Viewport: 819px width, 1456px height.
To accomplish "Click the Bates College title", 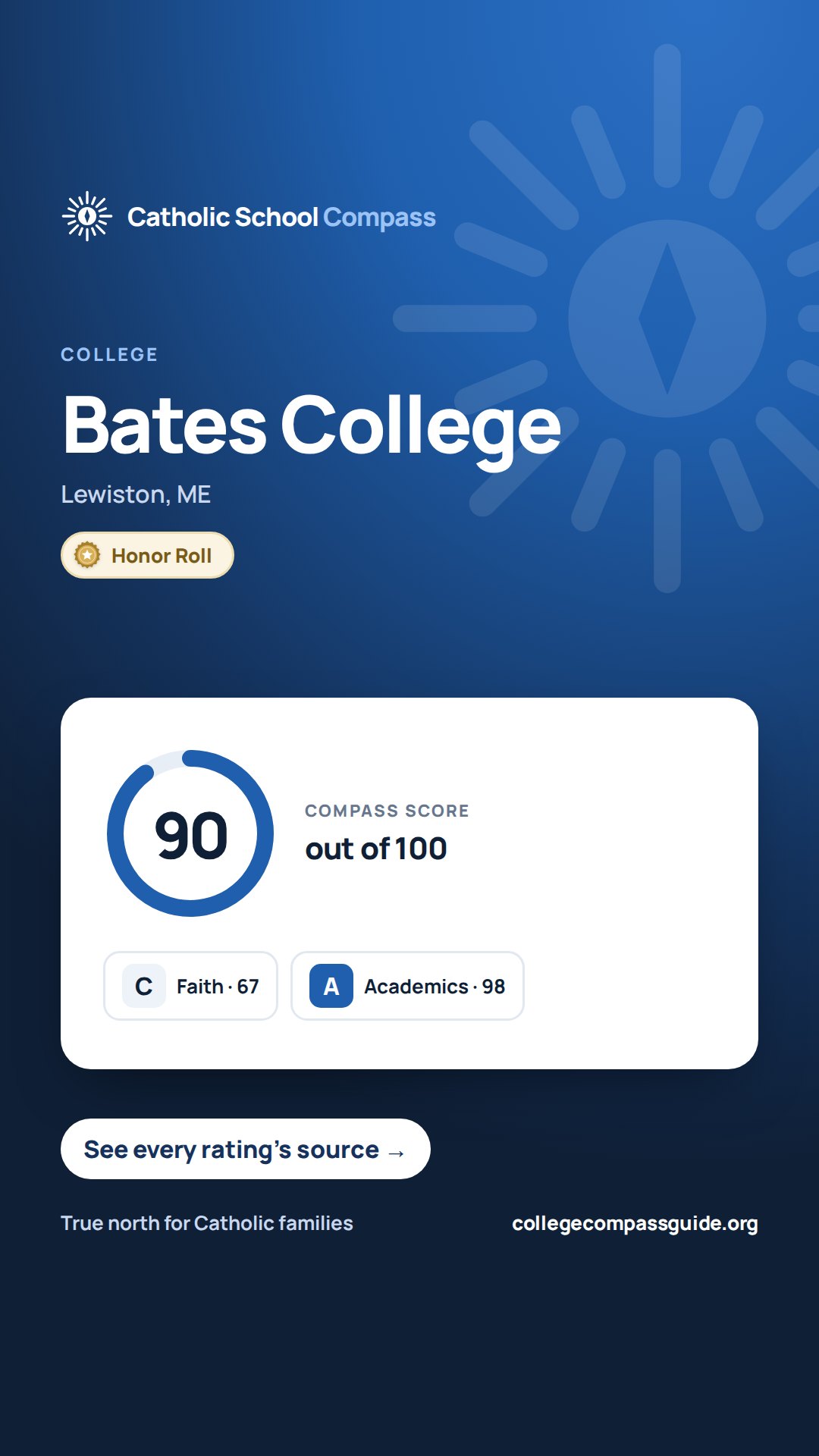I will coord(312,426).
